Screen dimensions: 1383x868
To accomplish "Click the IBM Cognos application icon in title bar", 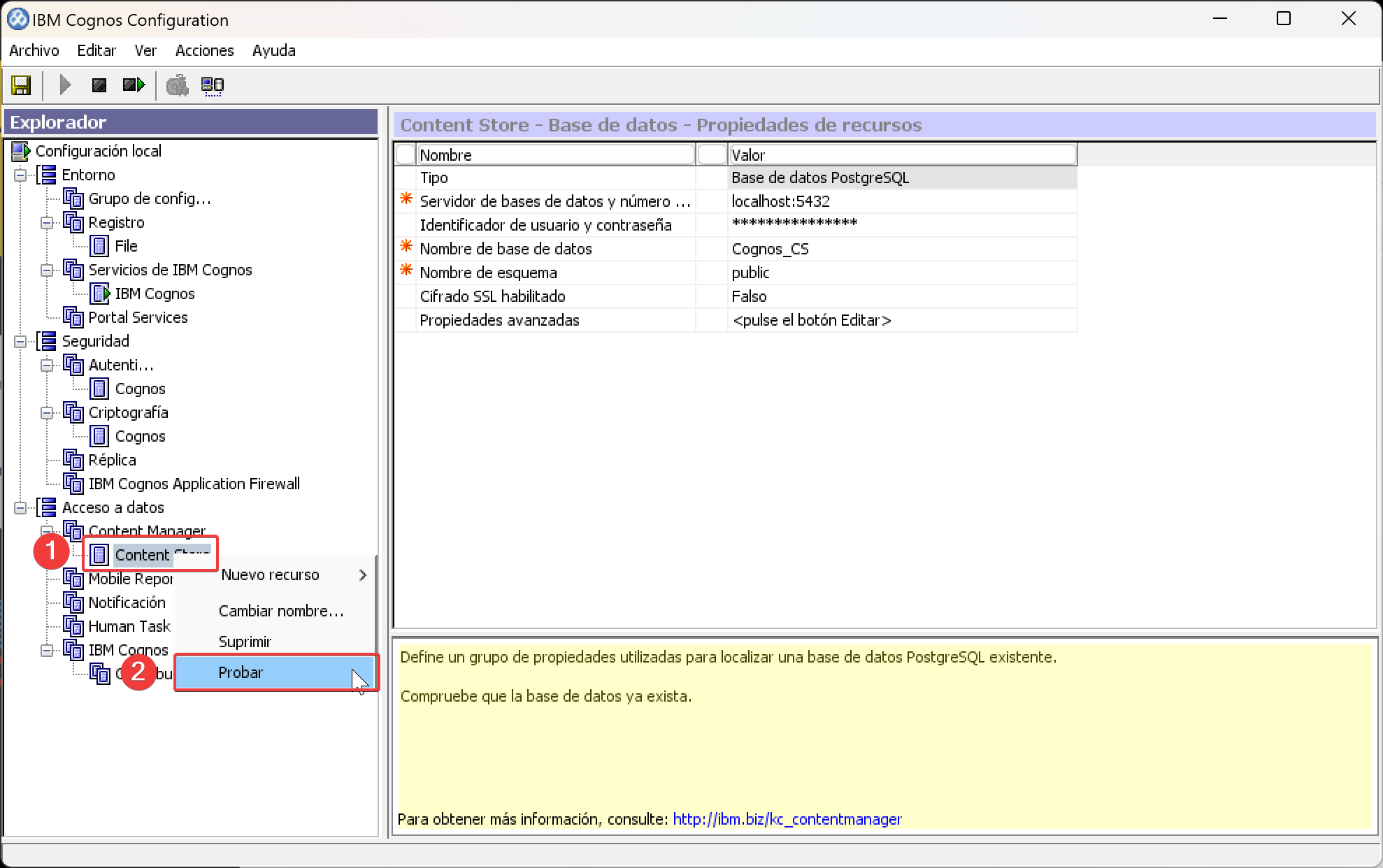I will pyautogui.click(x=17, y=20).
